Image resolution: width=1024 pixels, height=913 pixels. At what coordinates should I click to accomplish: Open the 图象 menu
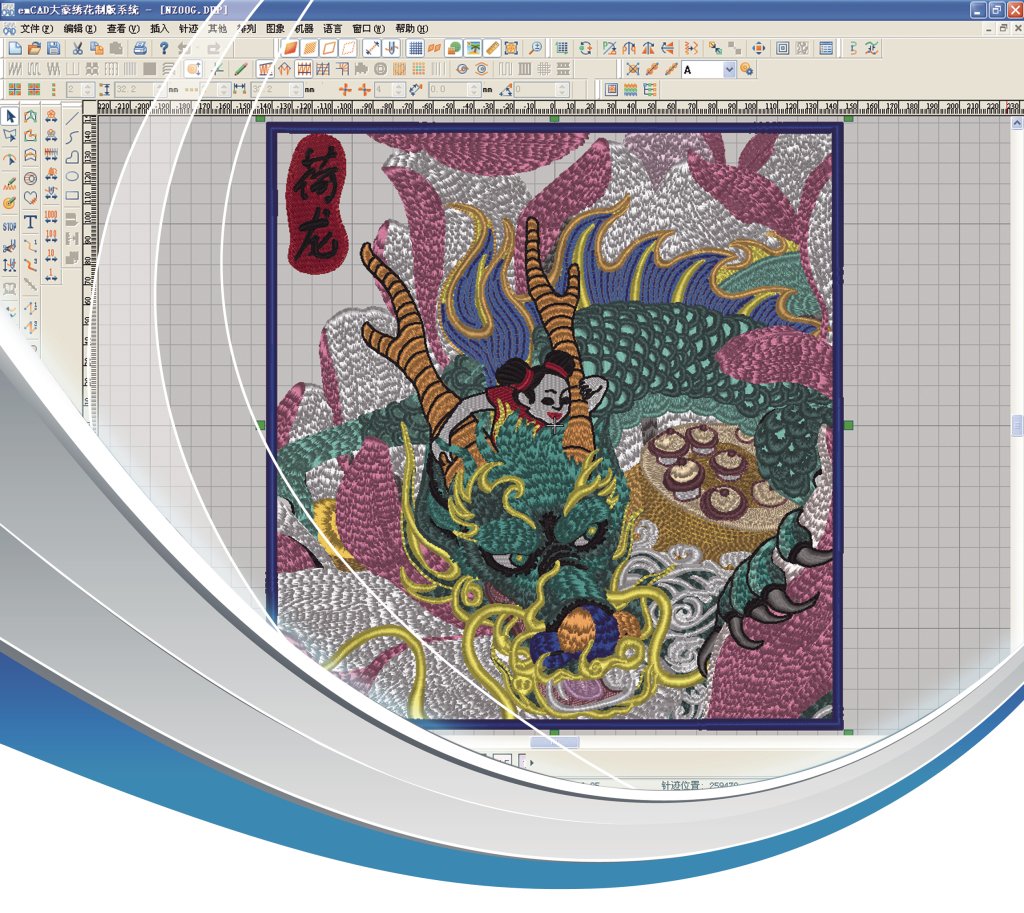[275, 29]
